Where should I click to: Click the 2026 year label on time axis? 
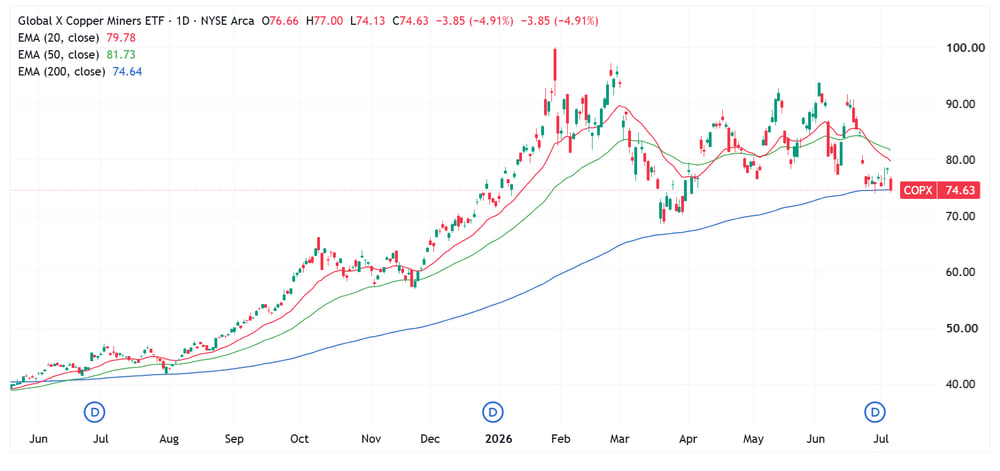click(499, 439)
